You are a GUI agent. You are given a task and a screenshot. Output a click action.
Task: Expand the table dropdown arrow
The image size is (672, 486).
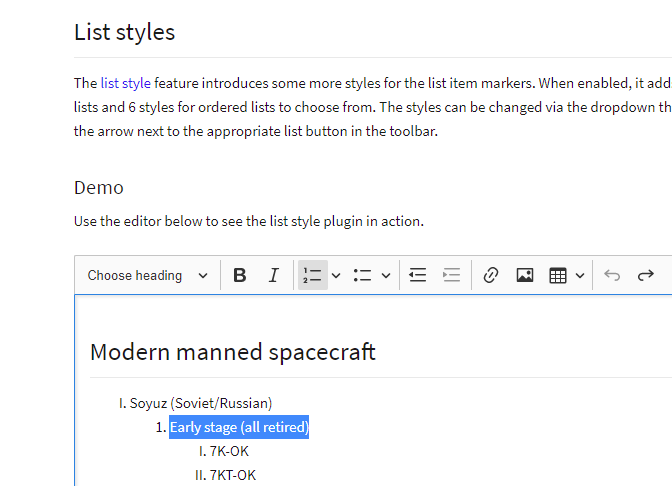[x=580, y=276]
